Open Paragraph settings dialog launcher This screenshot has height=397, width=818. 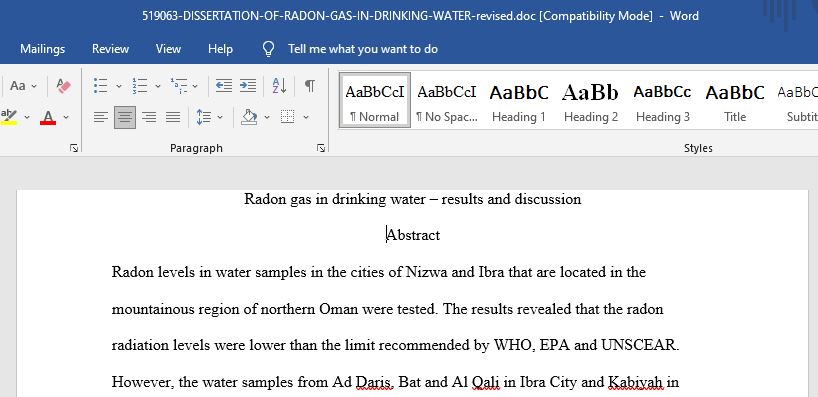[321, 149]
